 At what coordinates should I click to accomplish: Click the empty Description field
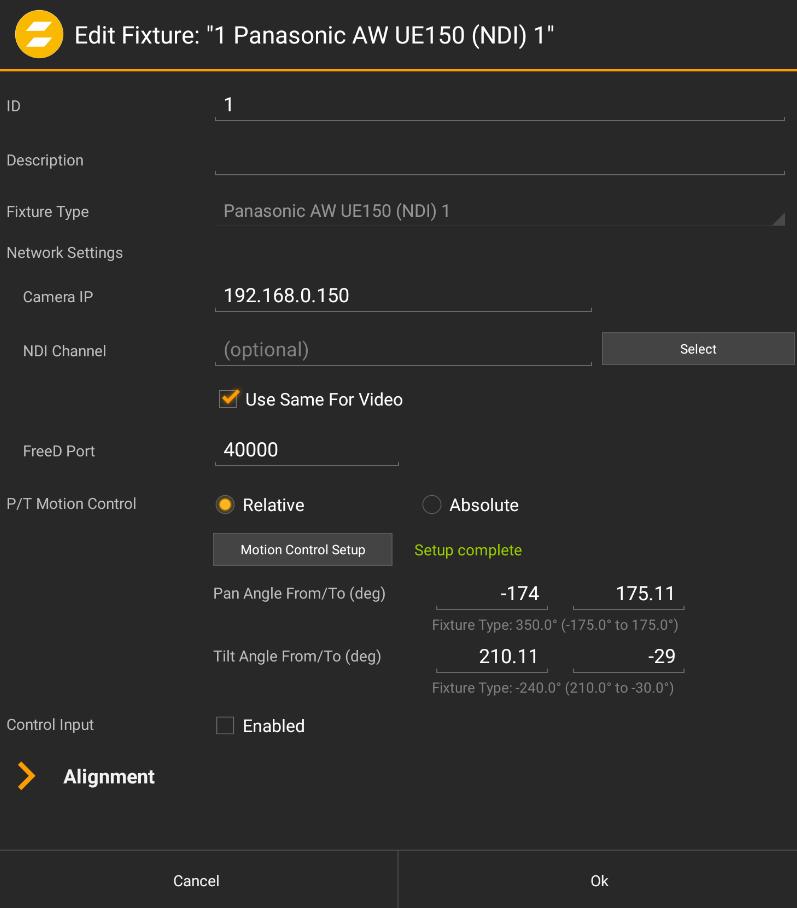tap(499, 160)
